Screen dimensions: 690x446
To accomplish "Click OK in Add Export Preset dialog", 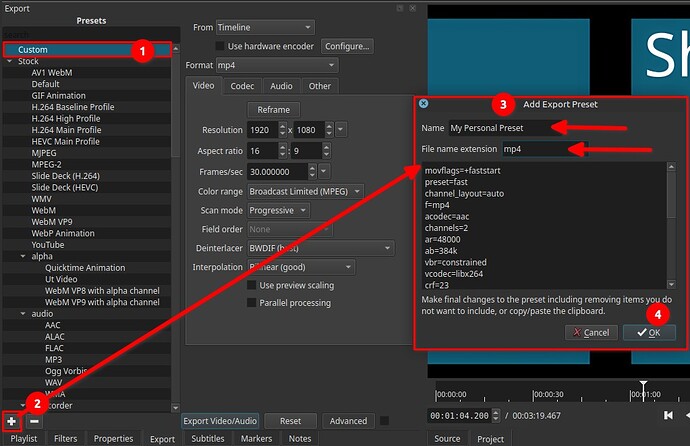I will click(x=648, y=332).
